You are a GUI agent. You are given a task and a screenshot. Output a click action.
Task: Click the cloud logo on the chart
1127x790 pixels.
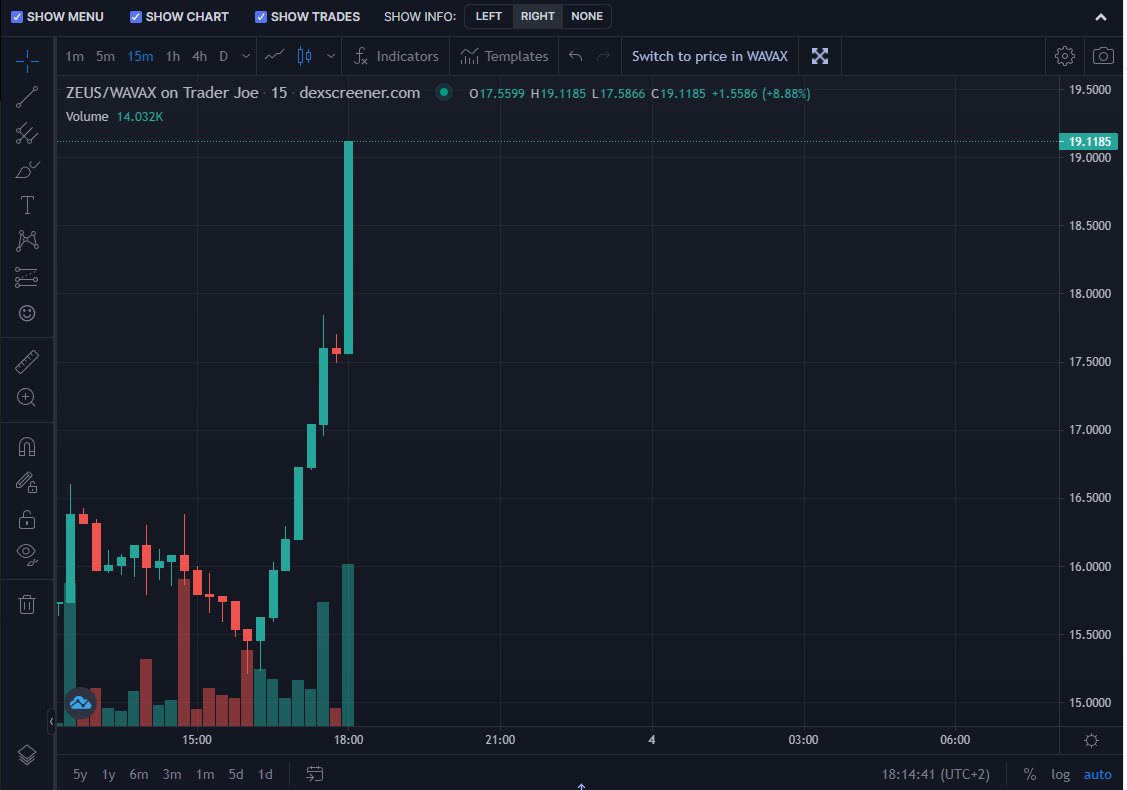[80, 703]
